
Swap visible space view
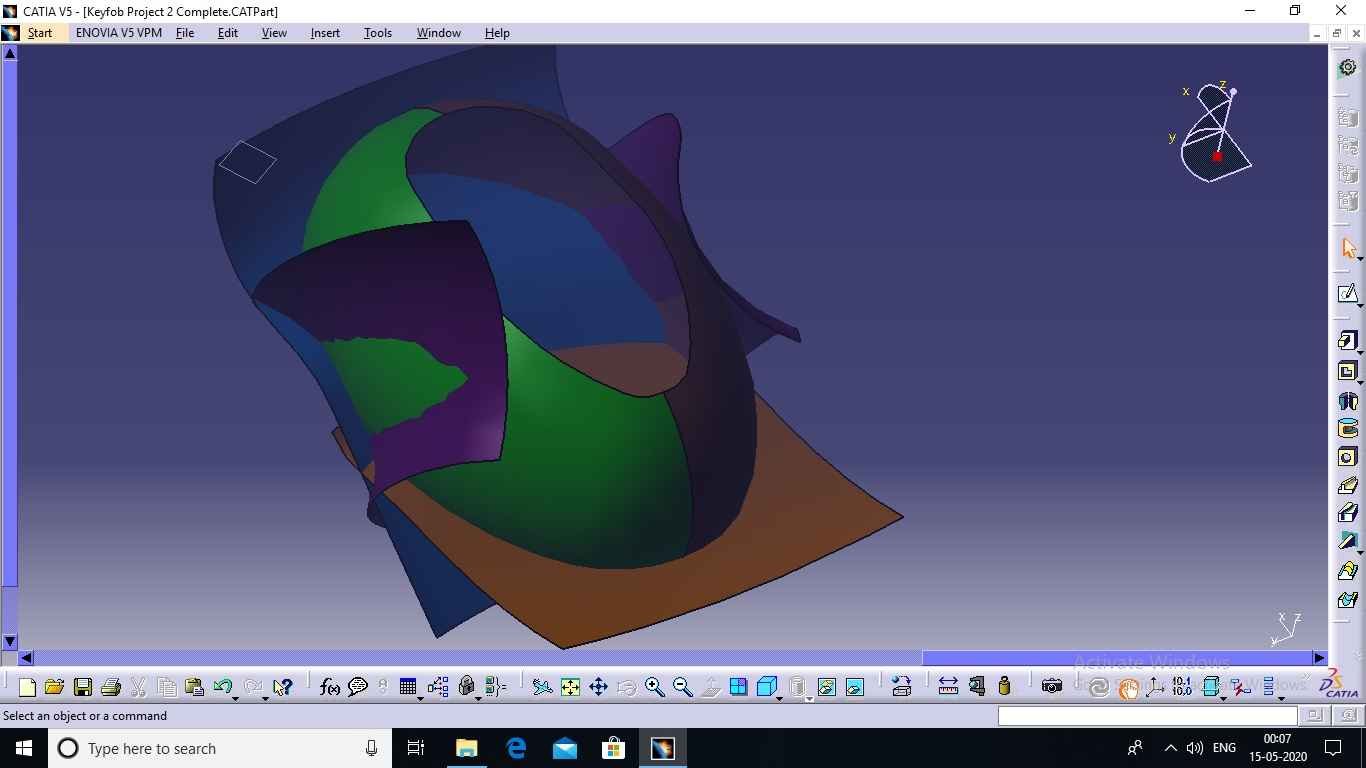point(854,687)
